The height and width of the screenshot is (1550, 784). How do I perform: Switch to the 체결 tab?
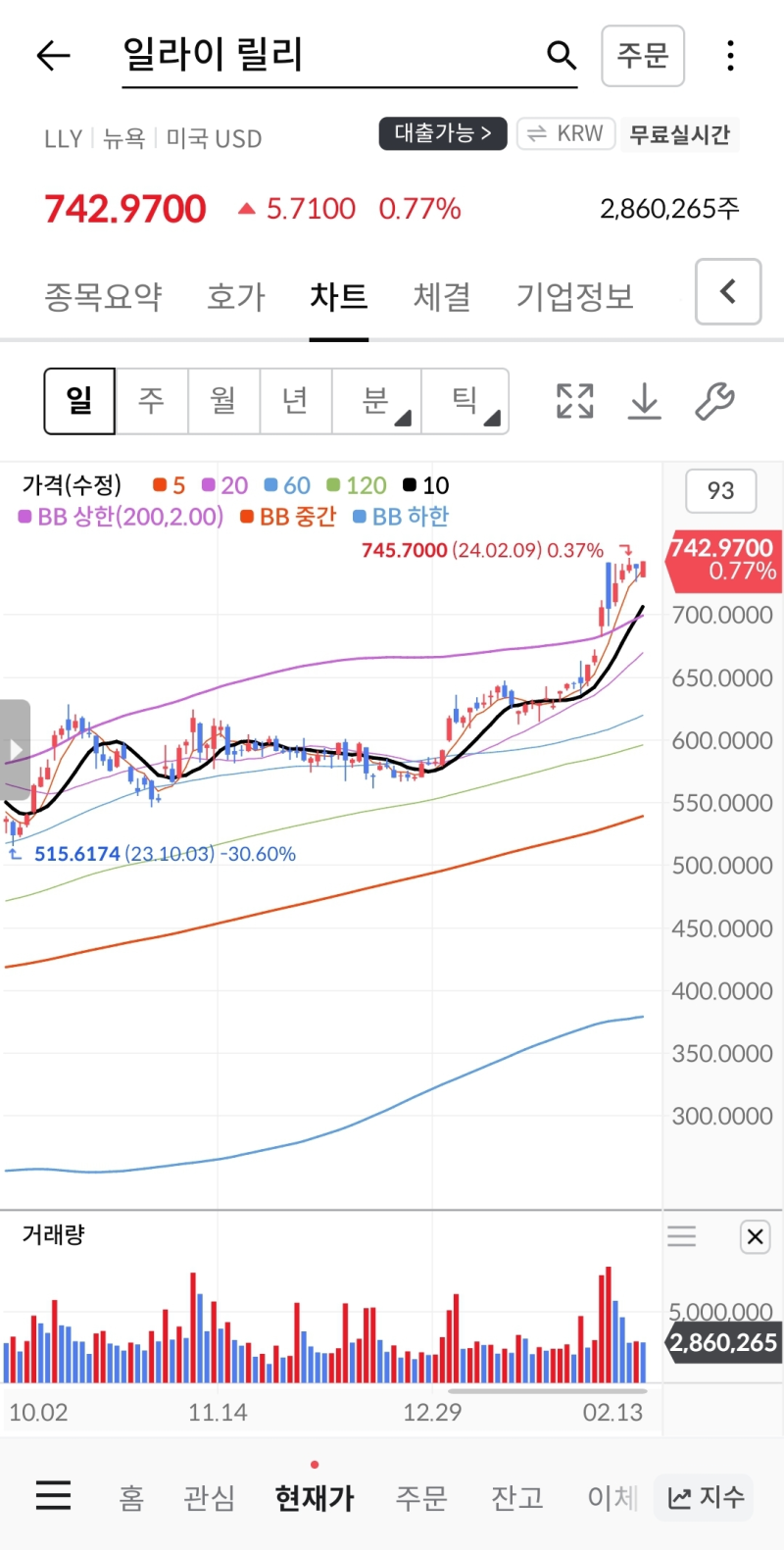click(x=442, y=296)
